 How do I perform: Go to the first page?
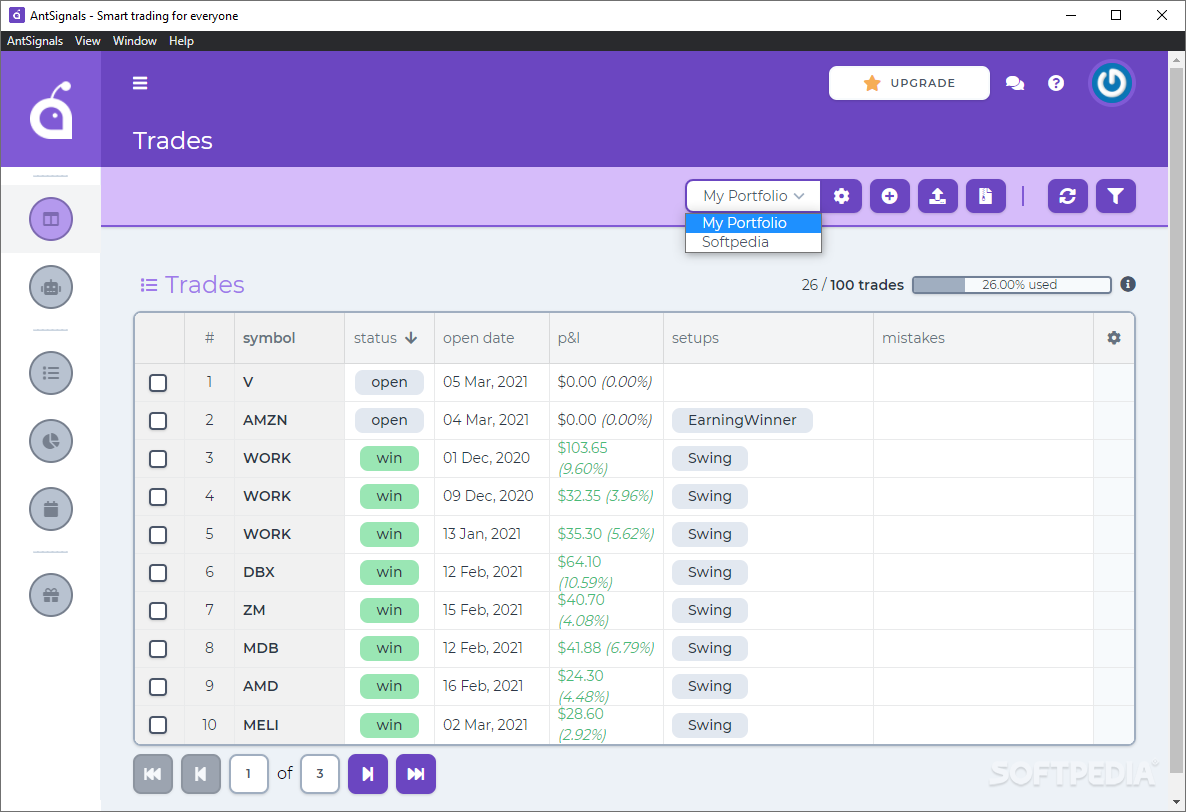153,774
